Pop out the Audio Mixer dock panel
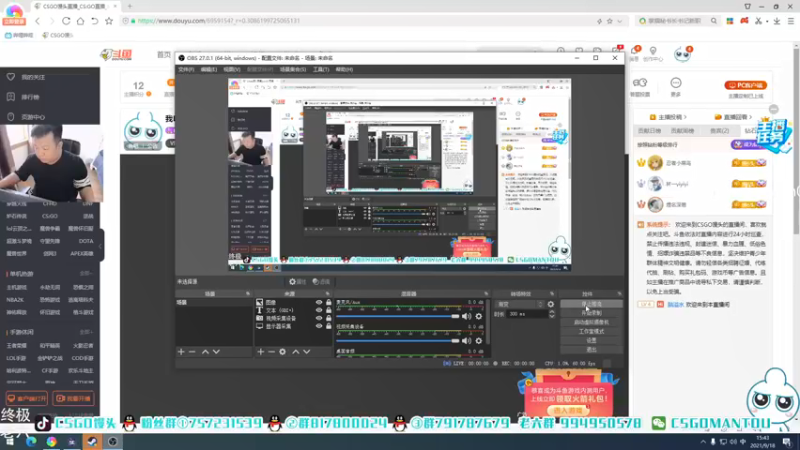 (x=486, y=294)
